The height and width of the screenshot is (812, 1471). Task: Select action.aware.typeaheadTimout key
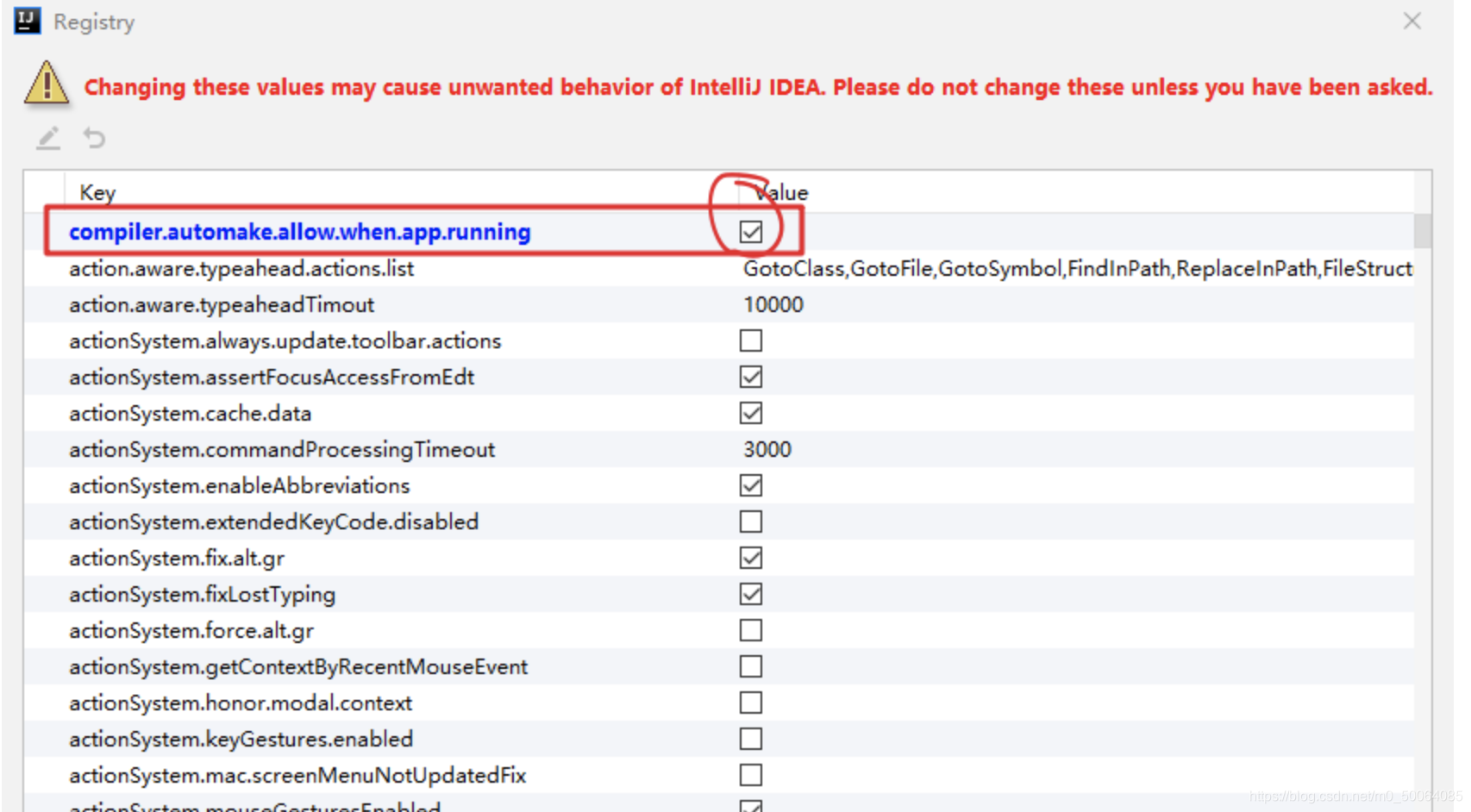coord(222,304)
